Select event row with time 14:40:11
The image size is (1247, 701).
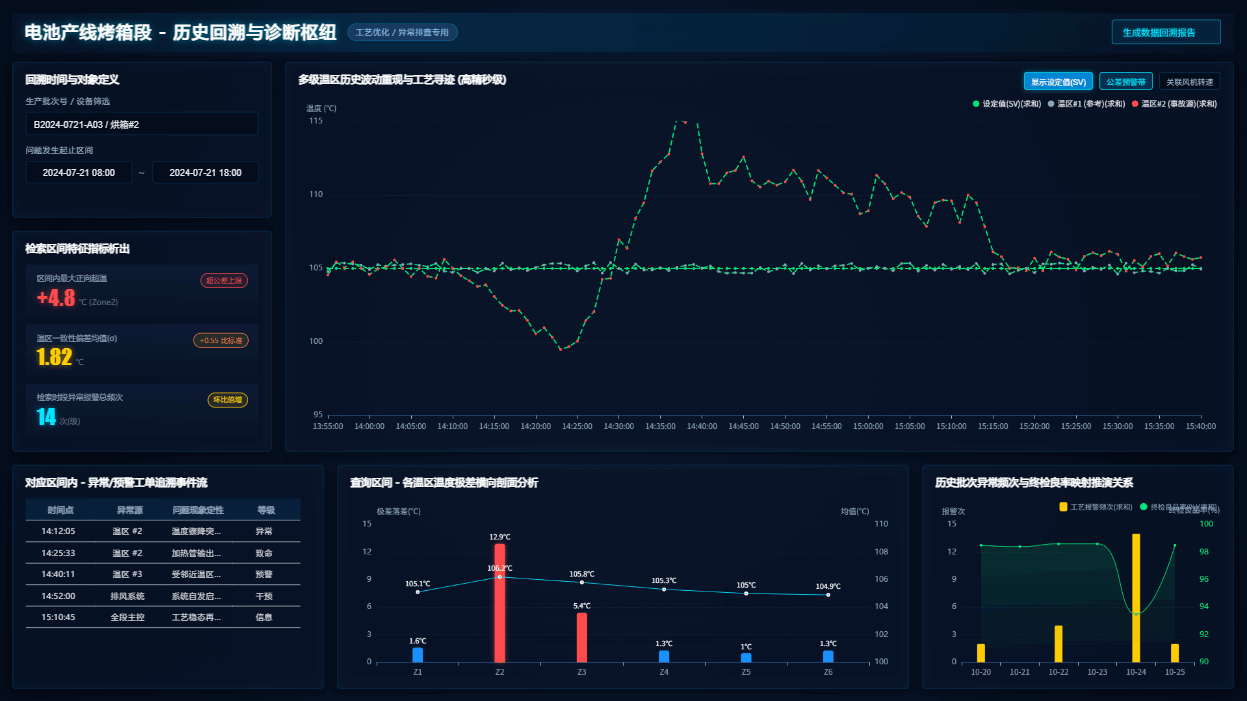(163, 574)
